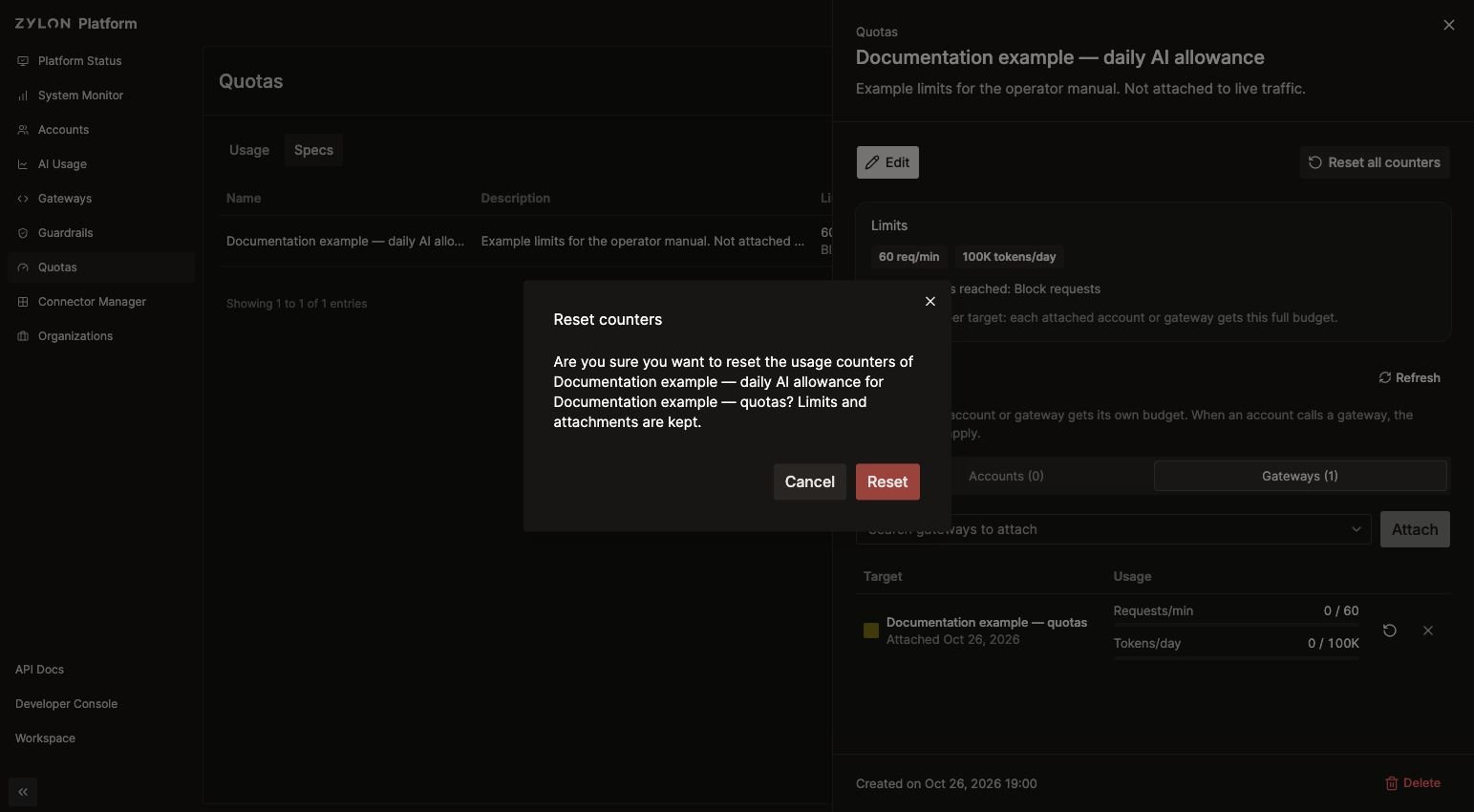
Task: Click the Refresh circular arrows icon
Action: [x=1385, y=377]
